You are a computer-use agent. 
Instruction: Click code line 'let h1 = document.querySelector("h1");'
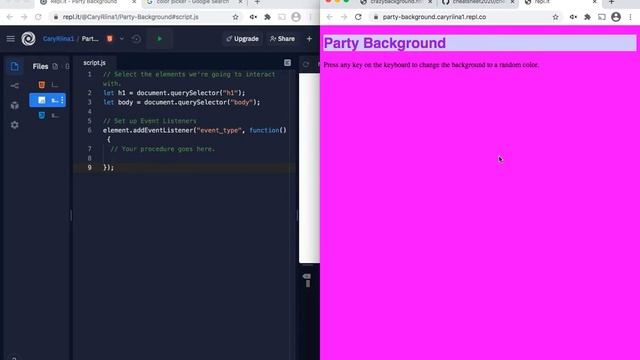click(174, 93)
